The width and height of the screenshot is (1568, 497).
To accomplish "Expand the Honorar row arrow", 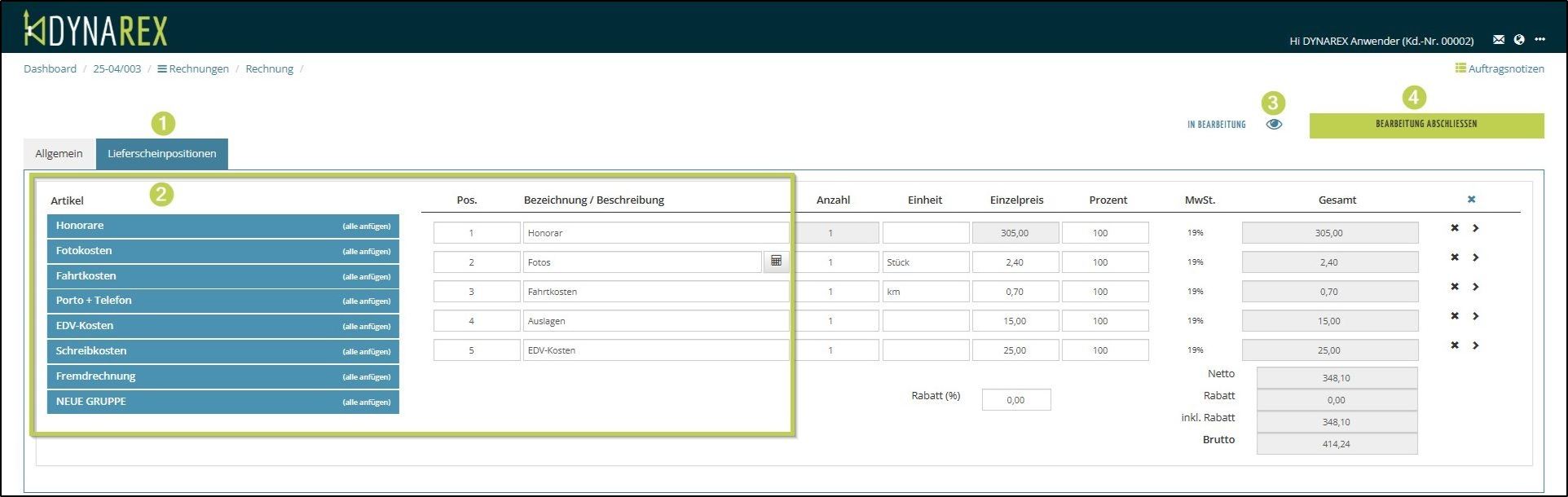I will pyautogui.click(x=1476, y=228).
